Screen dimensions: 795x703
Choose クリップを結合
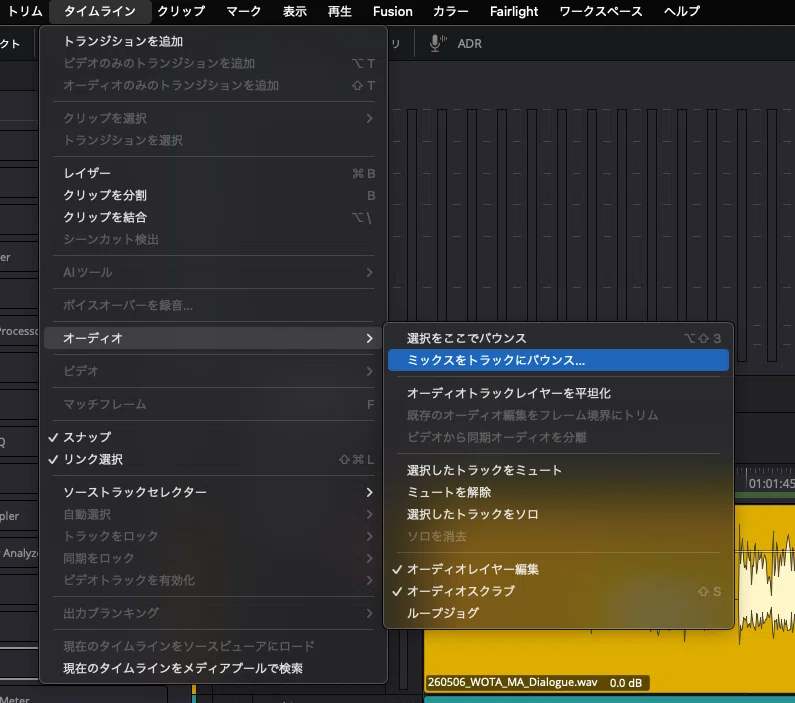(x=213, y=217)
